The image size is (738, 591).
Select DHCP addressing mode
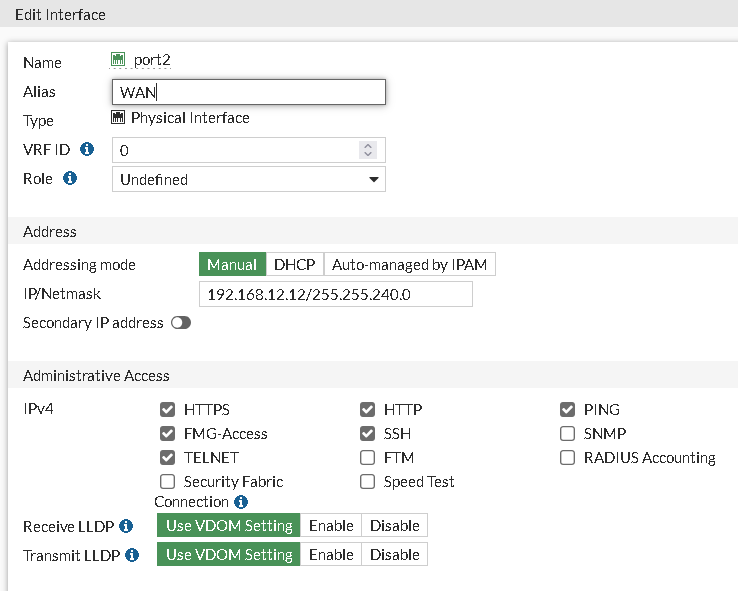295,265
